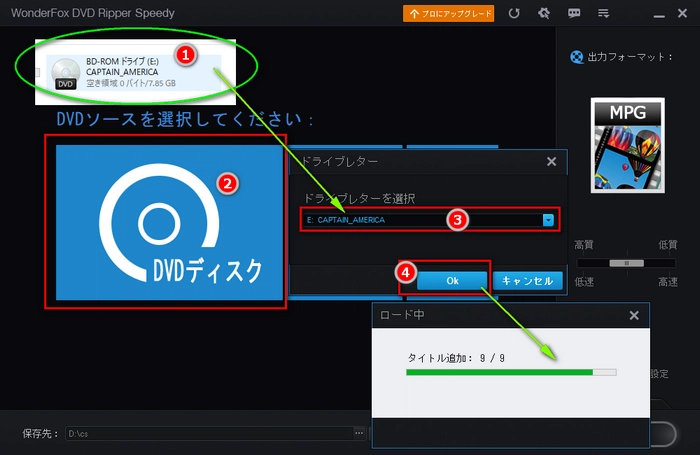Screen dimensions: 700x455
Task: Click the 保存先 output path field
Action: click(x=208, y=433)
